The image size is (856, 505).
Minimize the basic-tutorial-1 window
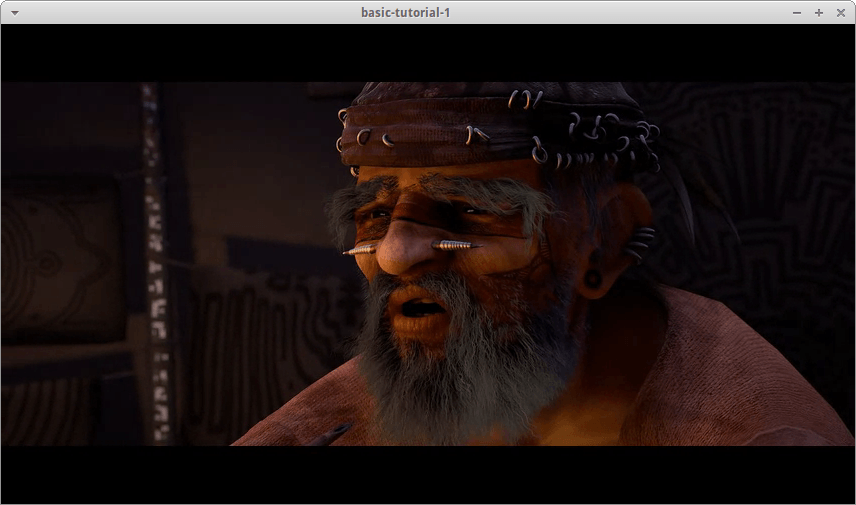click(x=797, y=12)
